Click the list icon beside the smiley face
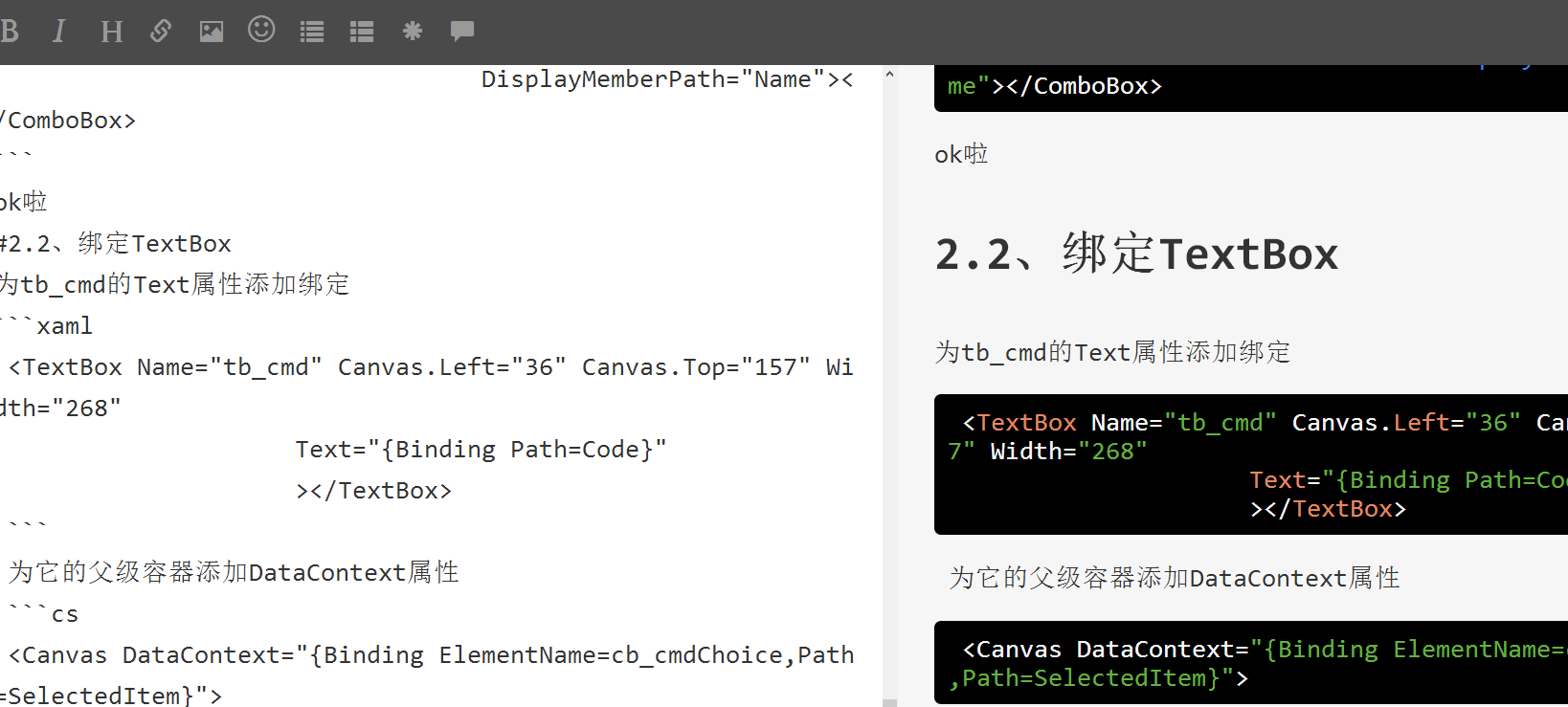 click(x=312, y=32)
